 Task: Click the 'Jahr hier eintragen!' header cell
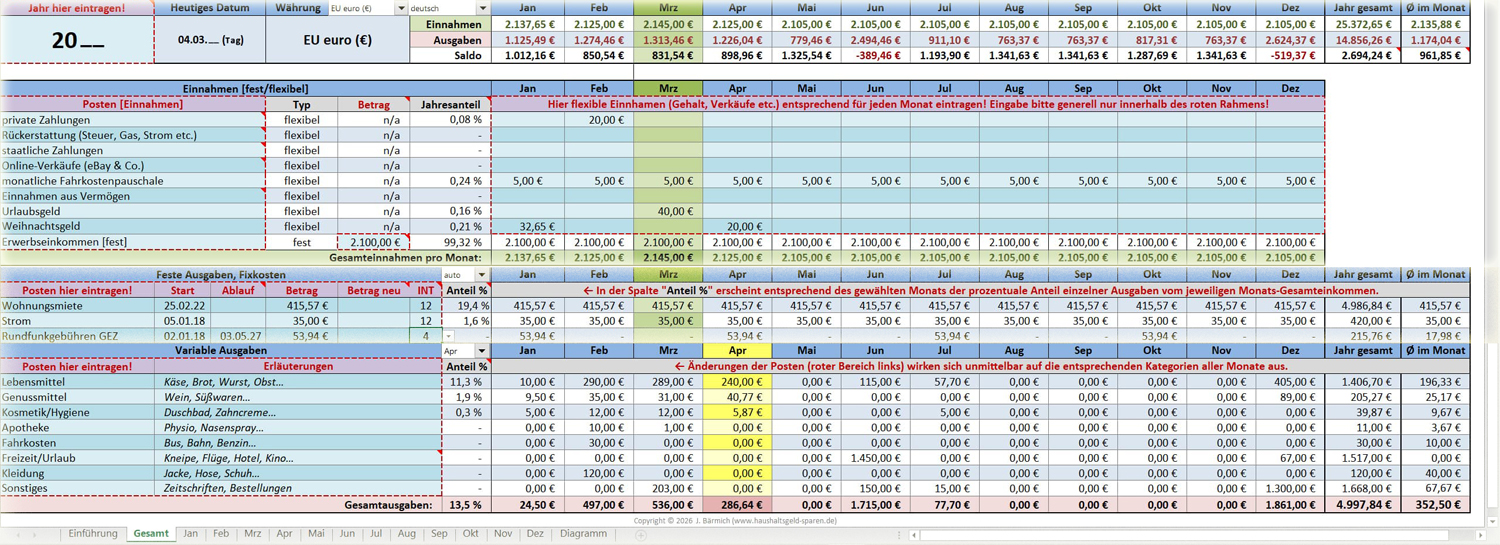(x=77, y=8)
